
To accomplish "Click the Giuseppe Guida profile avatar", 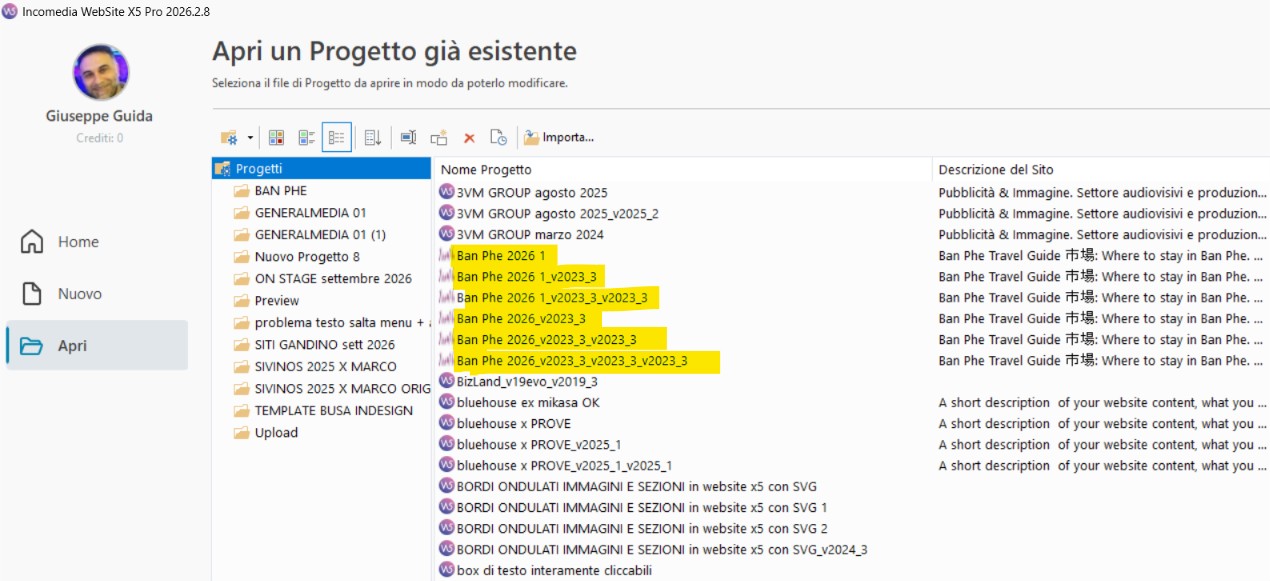I will 101,72.
